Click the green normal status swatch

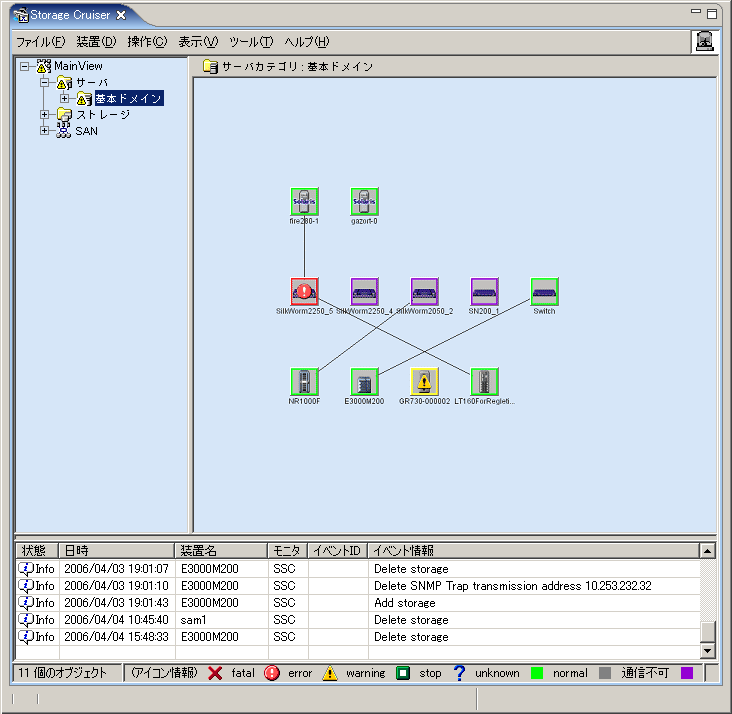coord(538,673)
